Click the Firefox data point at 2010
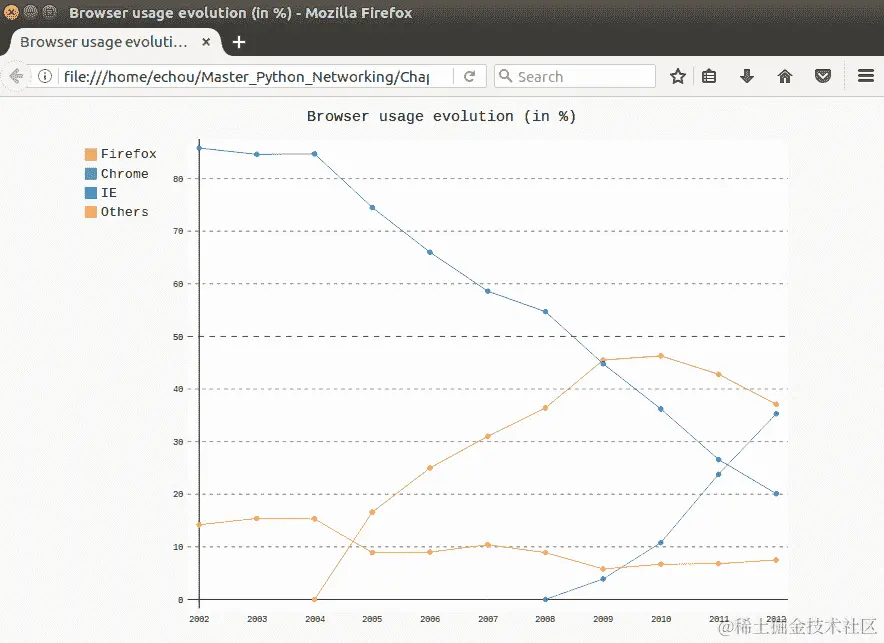The image size is (884, 643). point(661,356)
